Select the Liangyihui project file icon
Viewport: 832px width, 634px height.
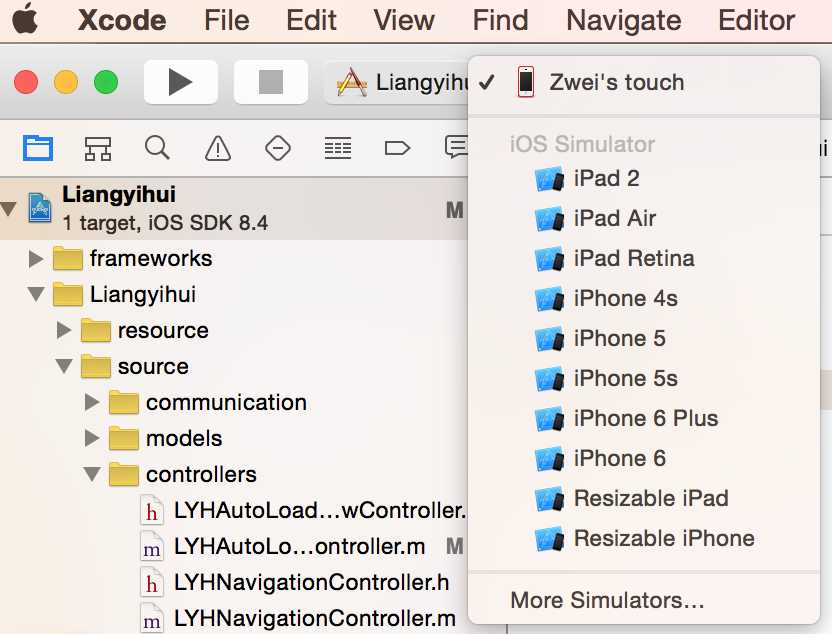40,208
